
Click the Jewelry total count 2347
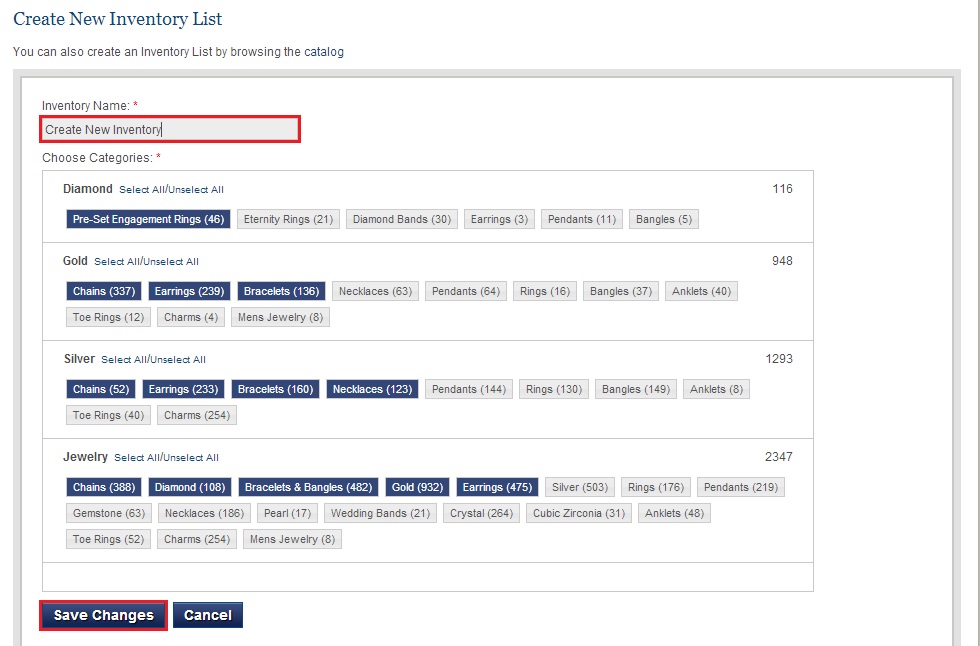(779, 457)
